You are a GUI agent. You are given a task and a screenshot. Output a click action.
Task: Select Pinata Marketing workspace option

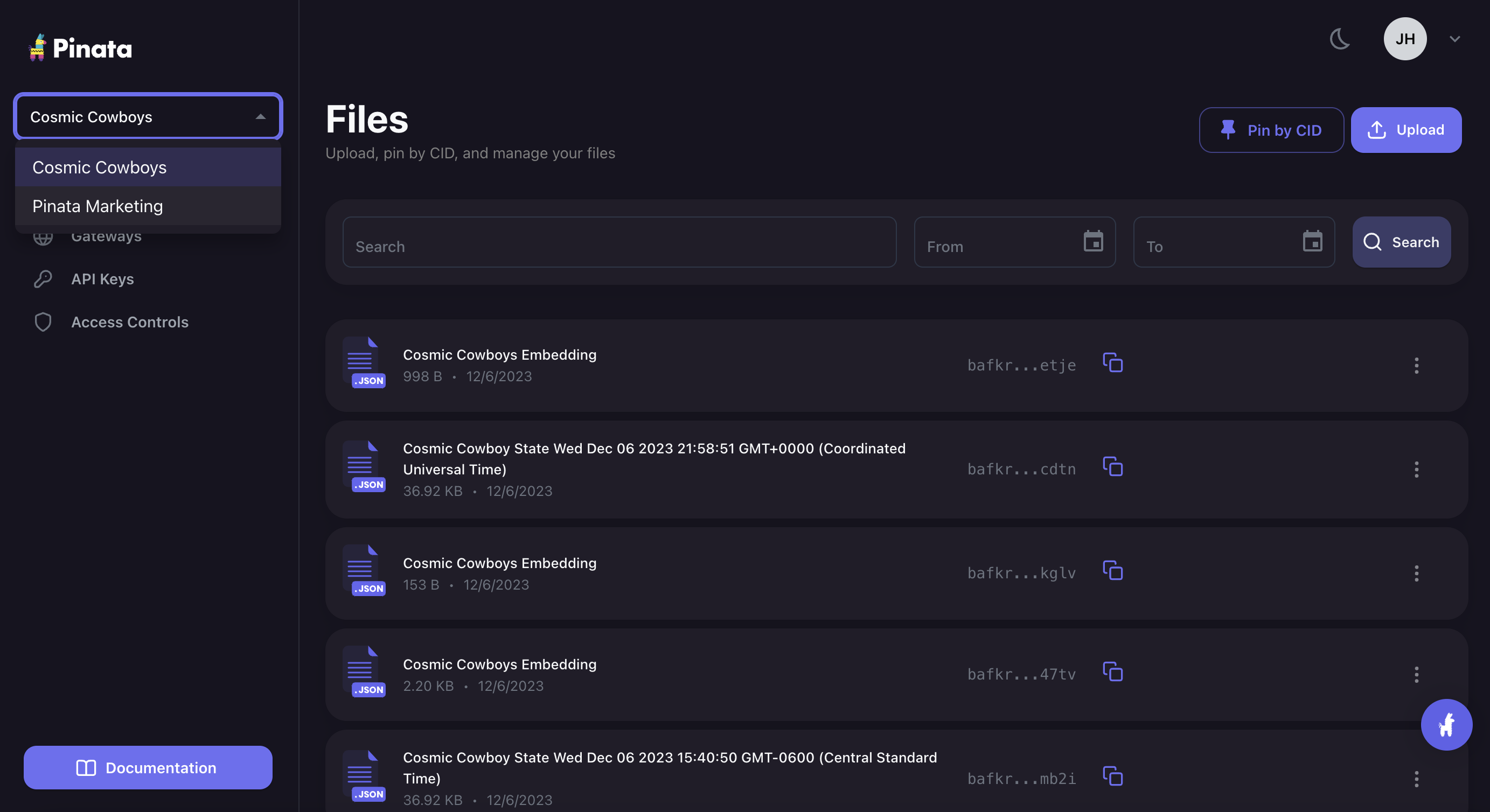pyautogui.click(x=148, y=206)
